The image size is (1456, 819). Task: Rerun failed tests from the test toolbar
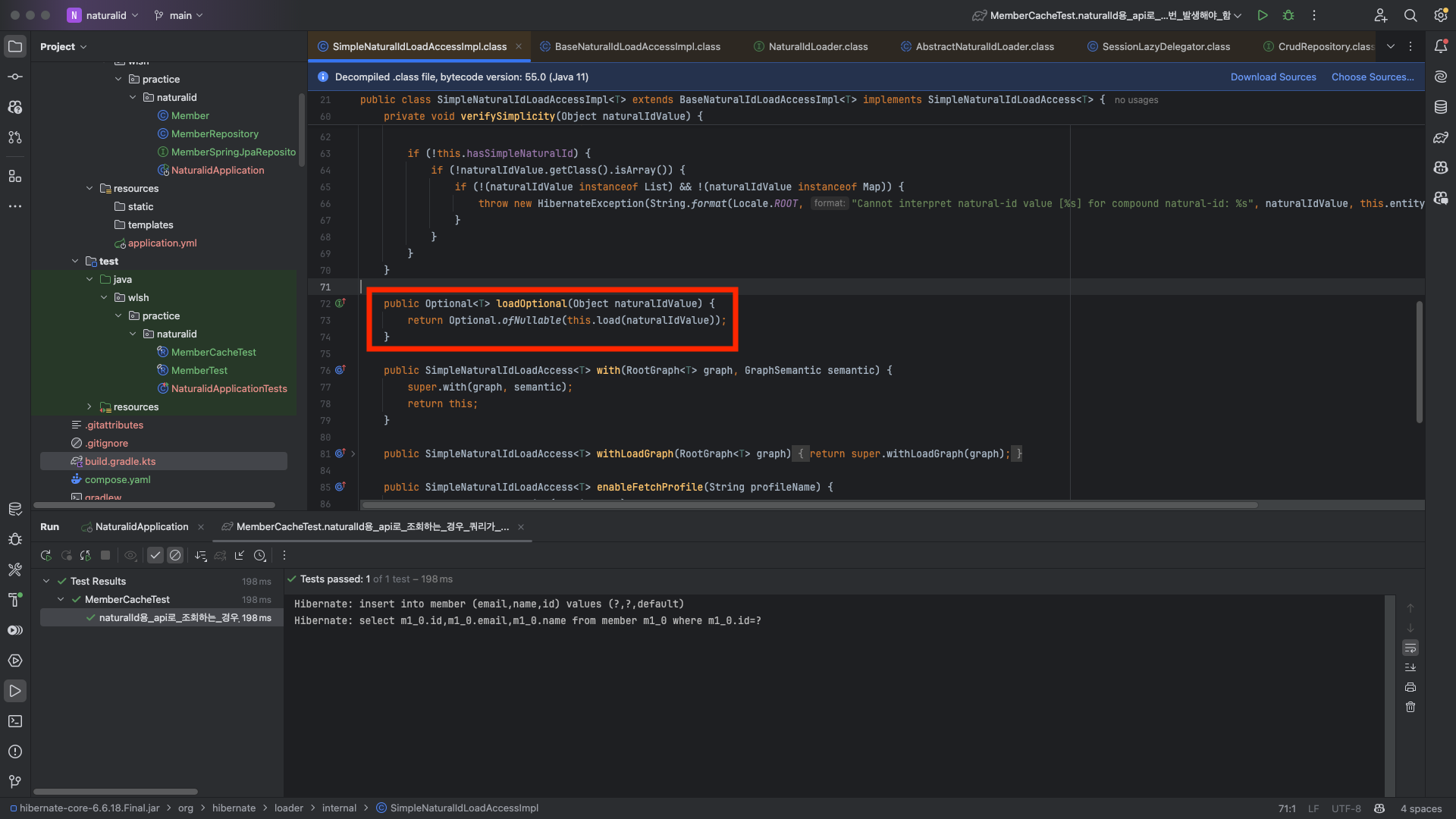(x=66, y=556)
